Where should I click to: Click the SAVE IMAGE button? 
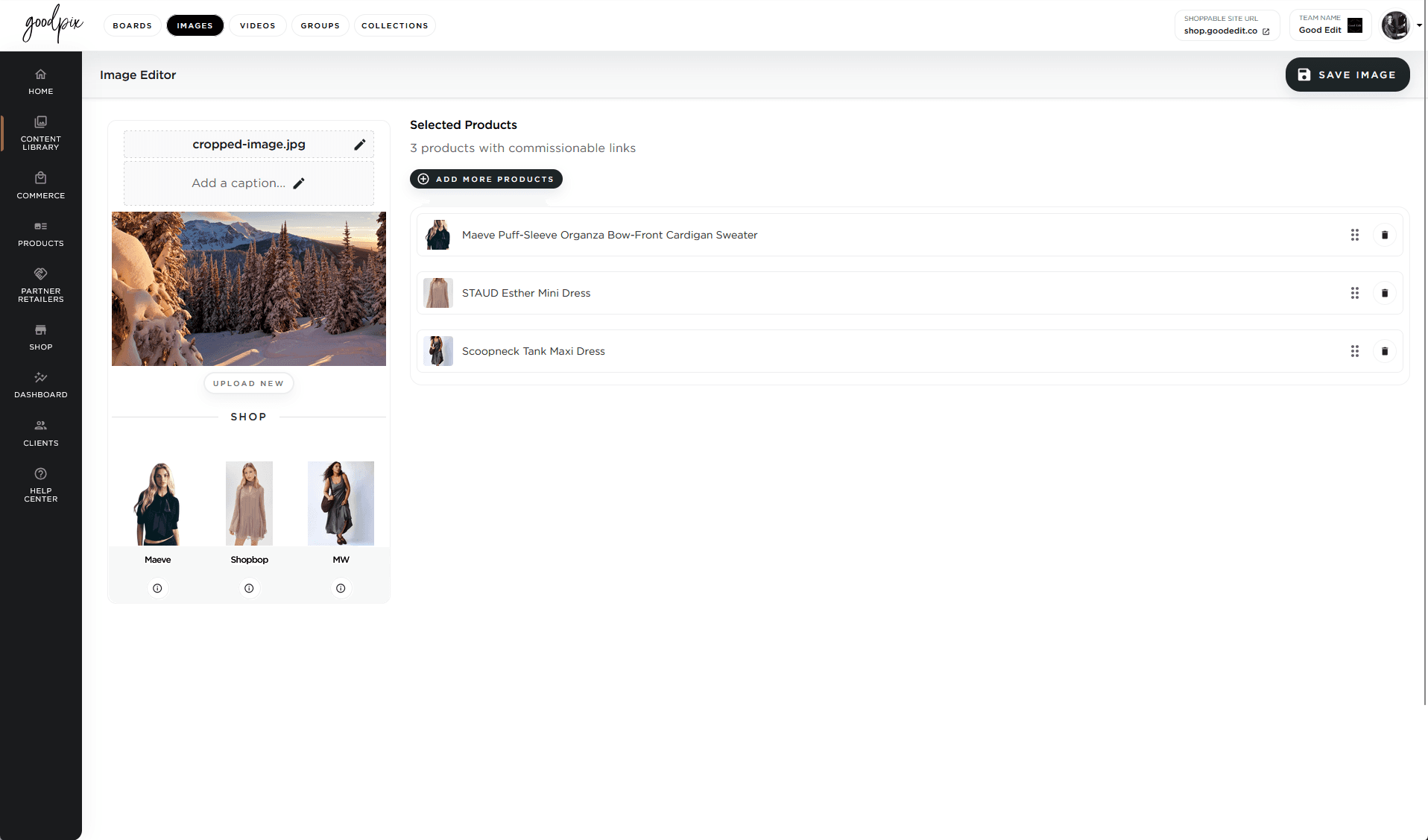click(1347, 75)
